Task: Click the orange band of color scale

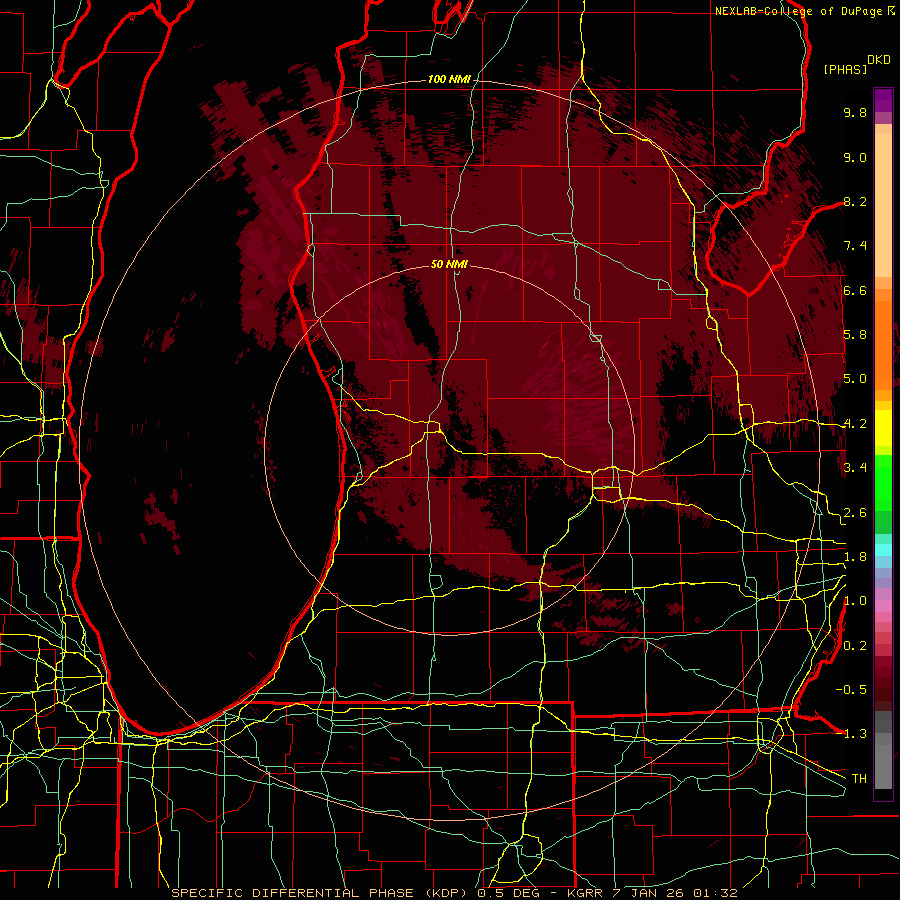Action: [x=883, y=339]
